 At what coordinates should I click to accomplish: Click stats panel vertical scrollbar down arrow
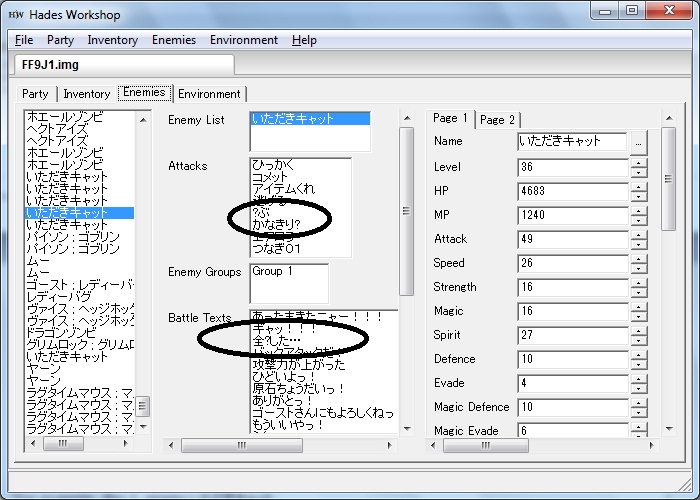pyautogui.click(x=669, y=429)
